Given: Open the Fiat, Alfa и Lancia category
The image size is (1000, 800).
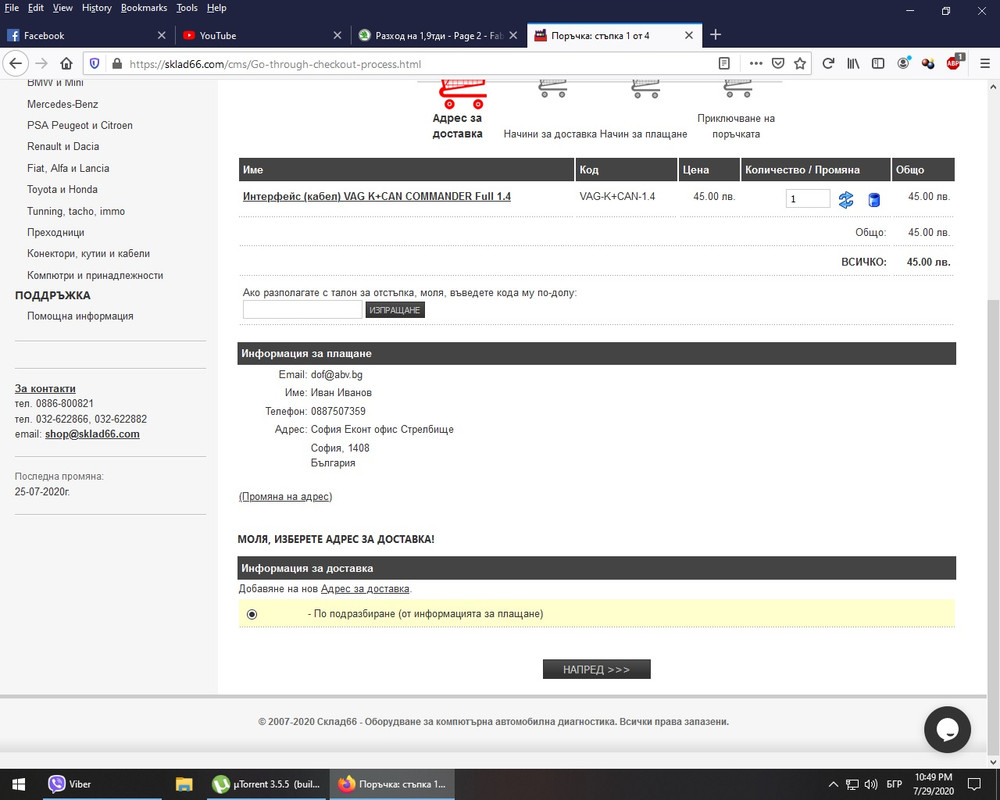Looking at the screenshot, I should tap(68, 168).
